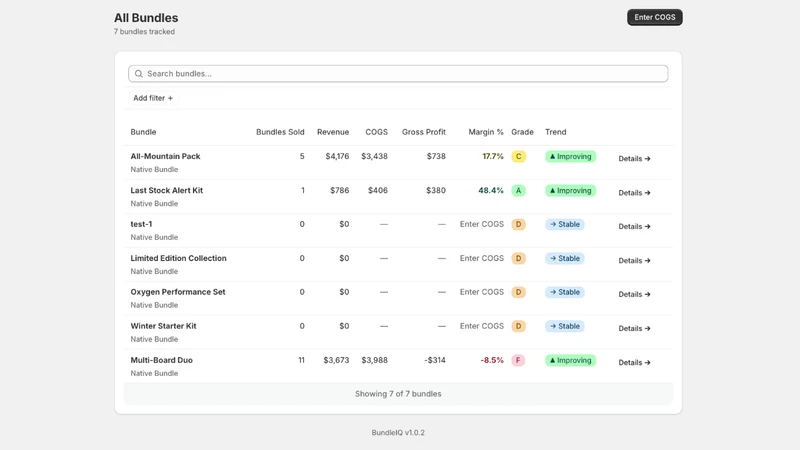Click Improving trend badge for Multi-Board Duo

(x=570, y=361)
